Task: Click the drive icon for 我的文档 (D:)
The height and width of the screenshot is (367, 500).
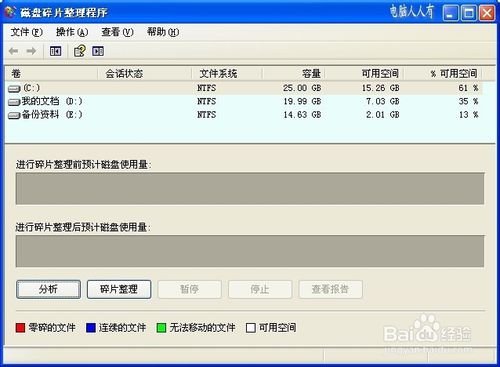Action: tap(14, 102)
